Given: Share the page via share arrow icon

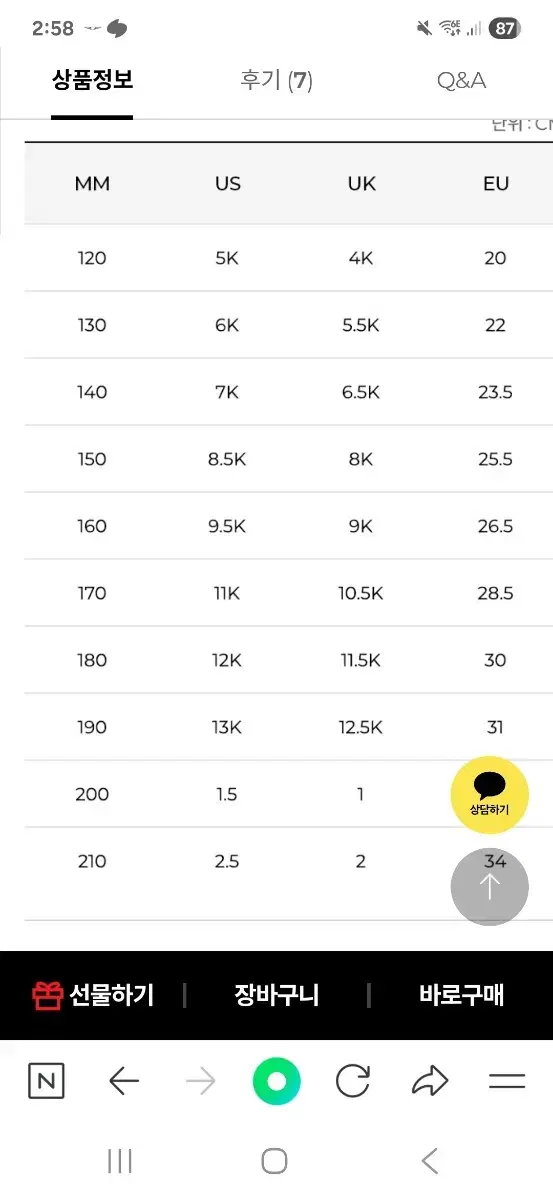Looking at the screenshot, I should click(x=430, y=1081).
